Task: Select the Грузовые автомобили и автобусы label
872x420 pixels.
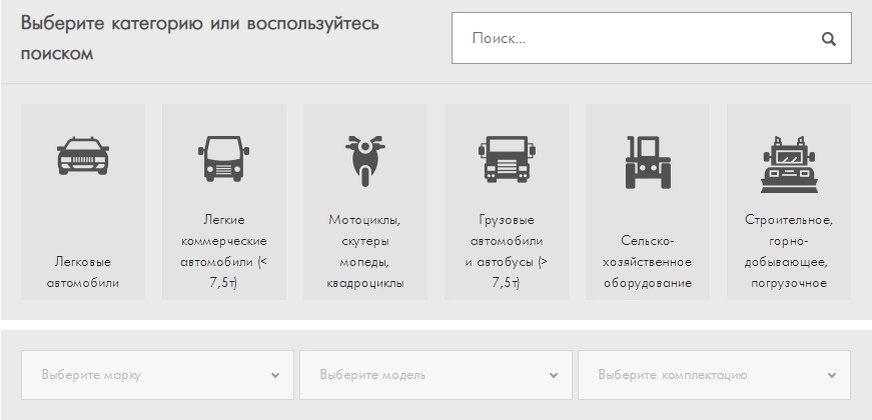Action: pyautogui.click(x=507, y=251)
